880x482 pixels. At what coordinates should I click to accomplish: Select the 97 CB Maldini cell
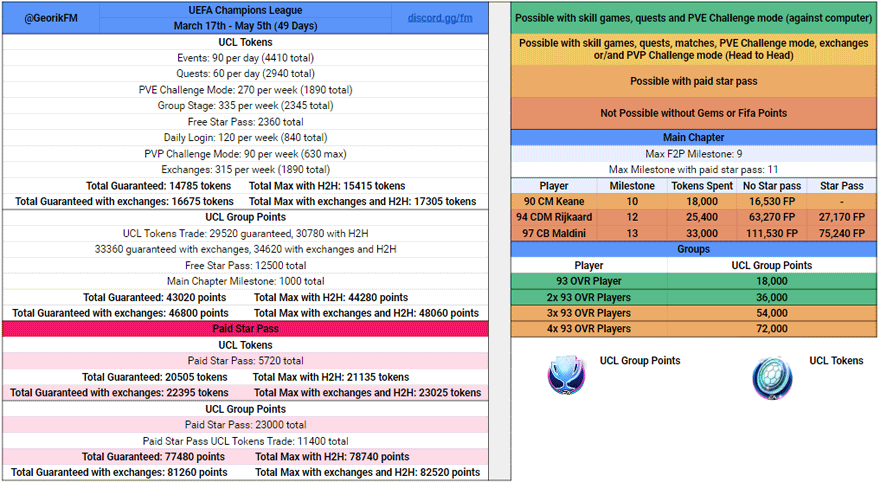coord(554,233)
